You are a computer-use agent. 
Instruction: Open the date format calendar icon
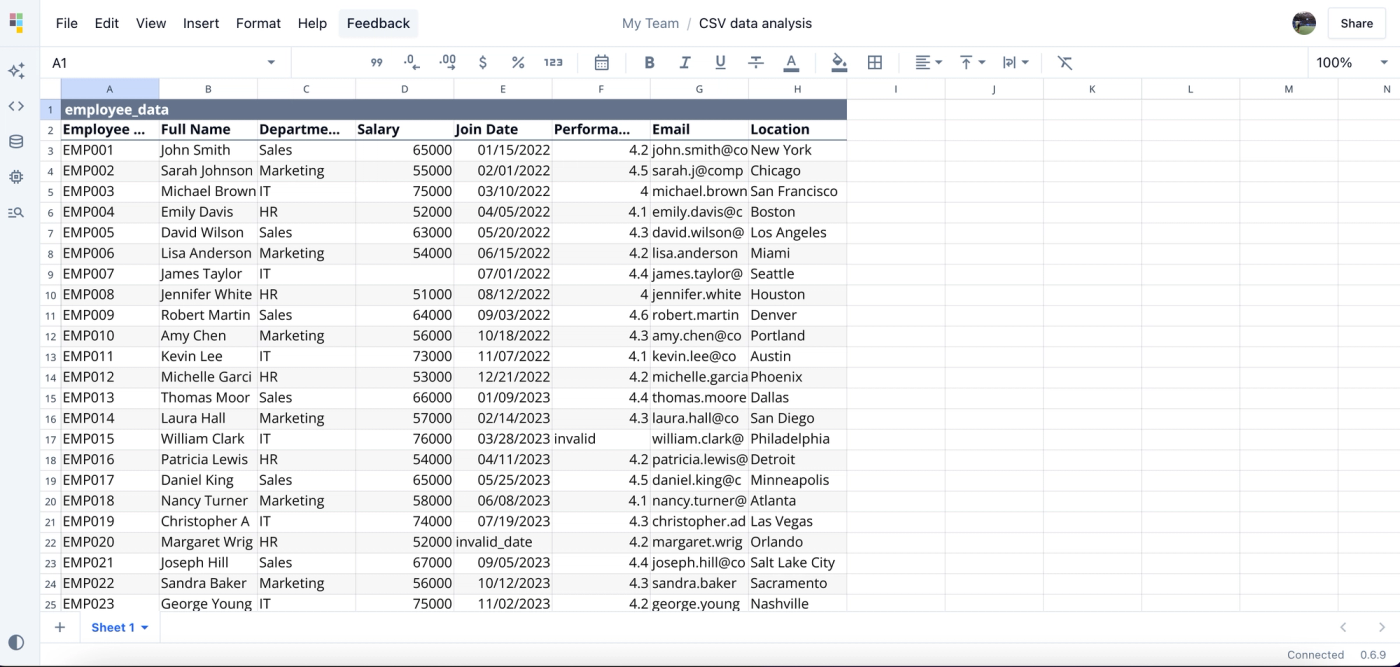pyautogui.click(x=601, y=62)
